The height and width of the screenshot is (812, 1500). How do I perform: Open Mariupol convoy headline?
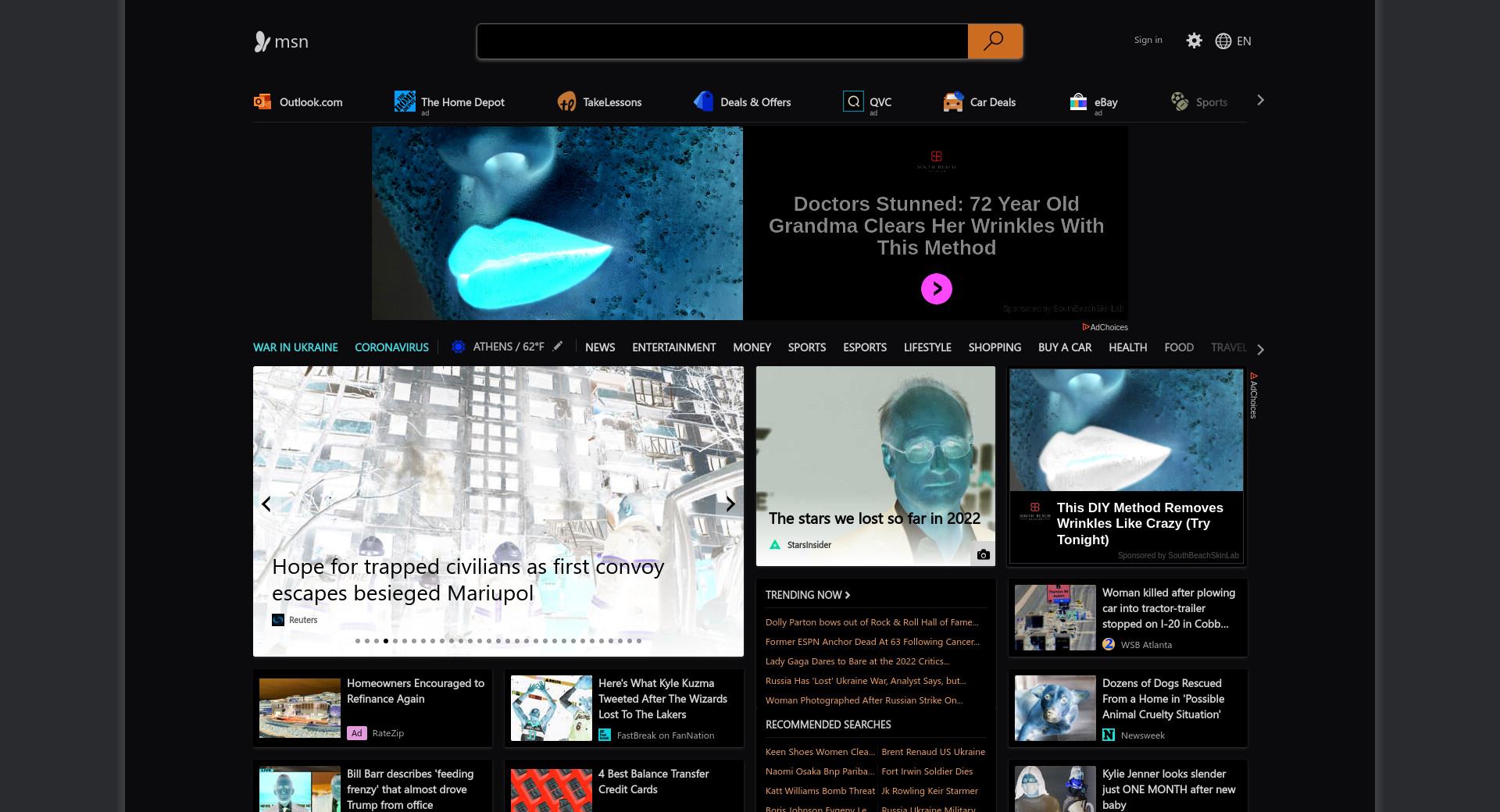point(468,579)
